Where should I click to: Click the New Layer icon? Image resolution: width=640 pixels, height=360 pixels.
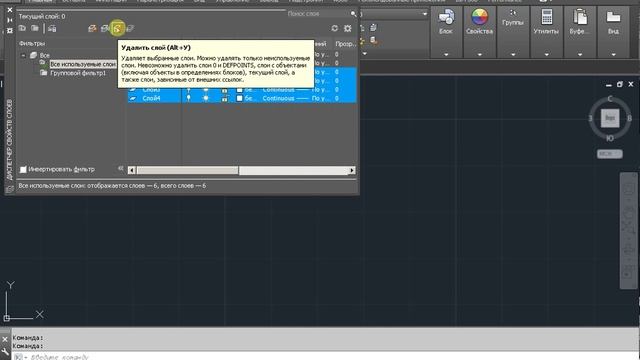tap(92, 28)
